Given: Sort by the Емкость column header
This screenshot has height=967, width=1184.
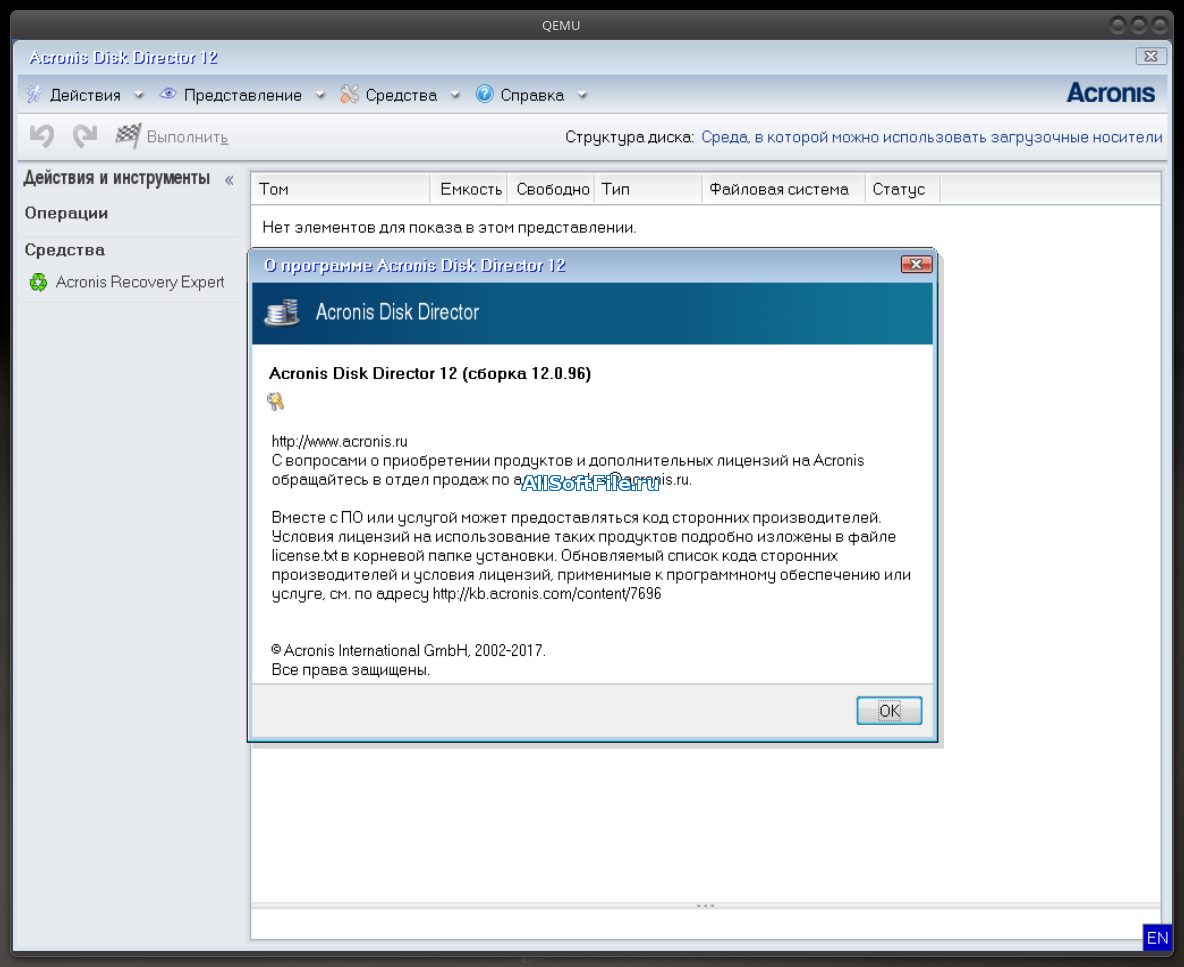Looking at the screenshot, I should click(x=470, y=189).
